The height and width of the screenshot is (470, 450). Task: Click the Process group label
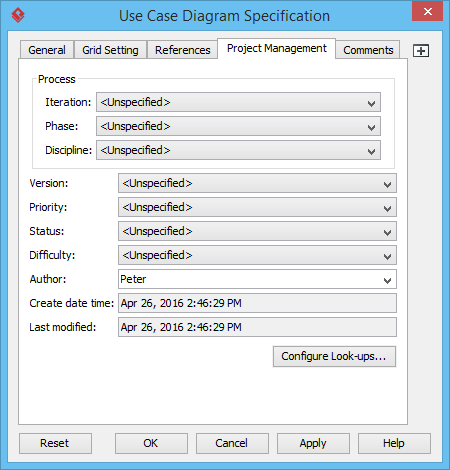57,79
